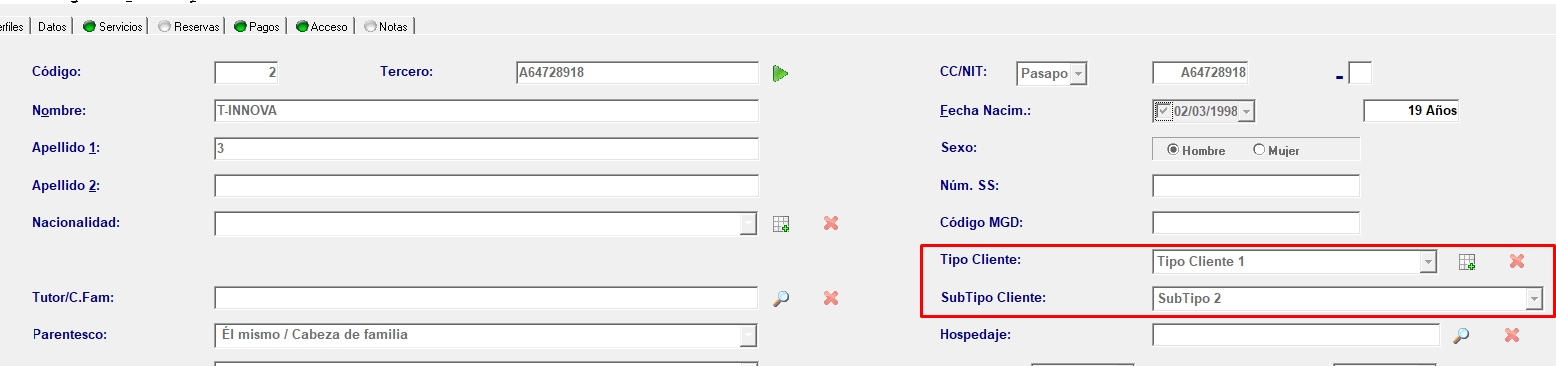The width and height of the screenshot is (1556, 366).
Task: Clear Tutor/C.Fam with the red X
Action: tap(830, 298)
